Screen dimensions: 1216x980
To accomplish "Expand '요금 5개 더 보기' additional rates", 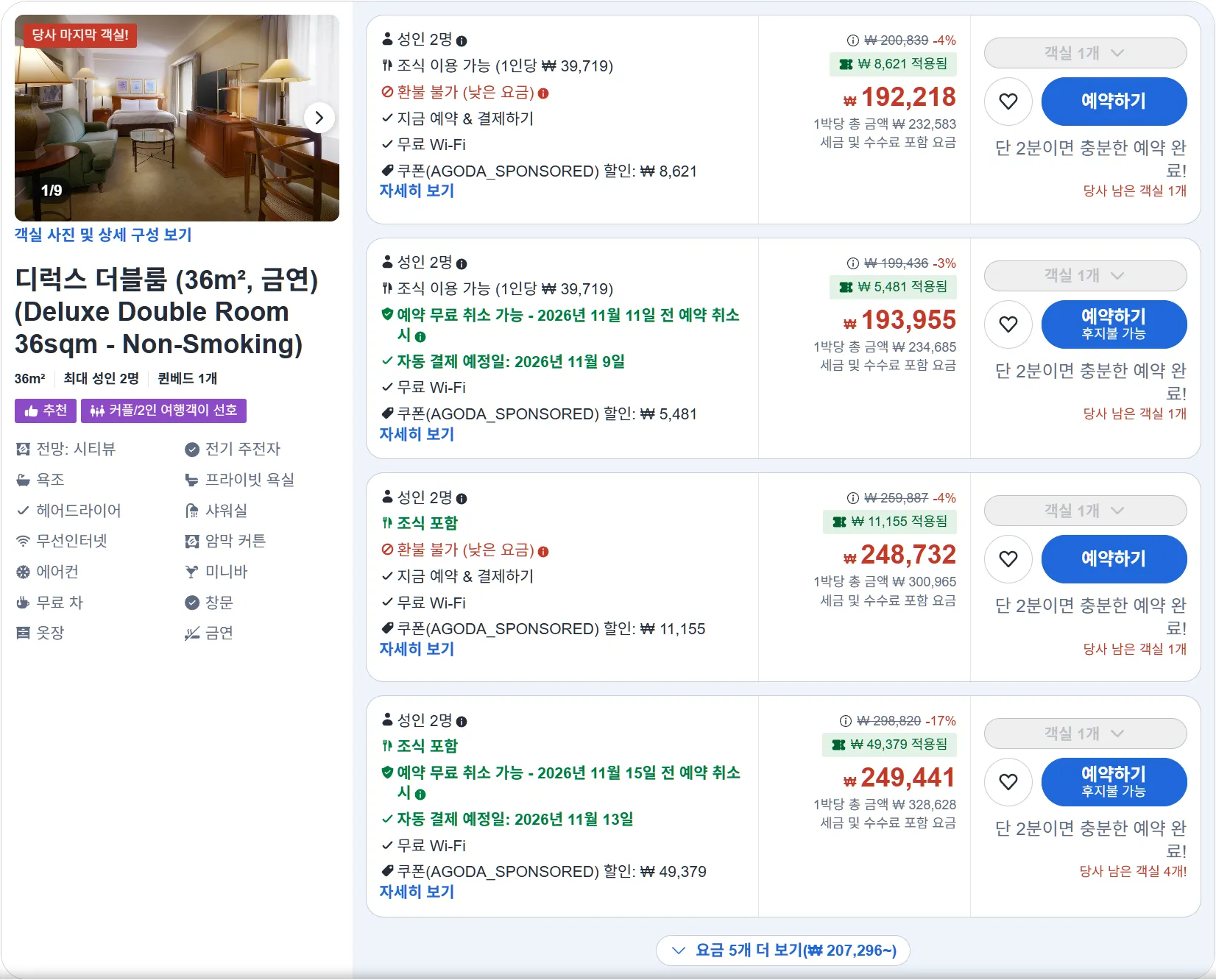I will 783,951.
